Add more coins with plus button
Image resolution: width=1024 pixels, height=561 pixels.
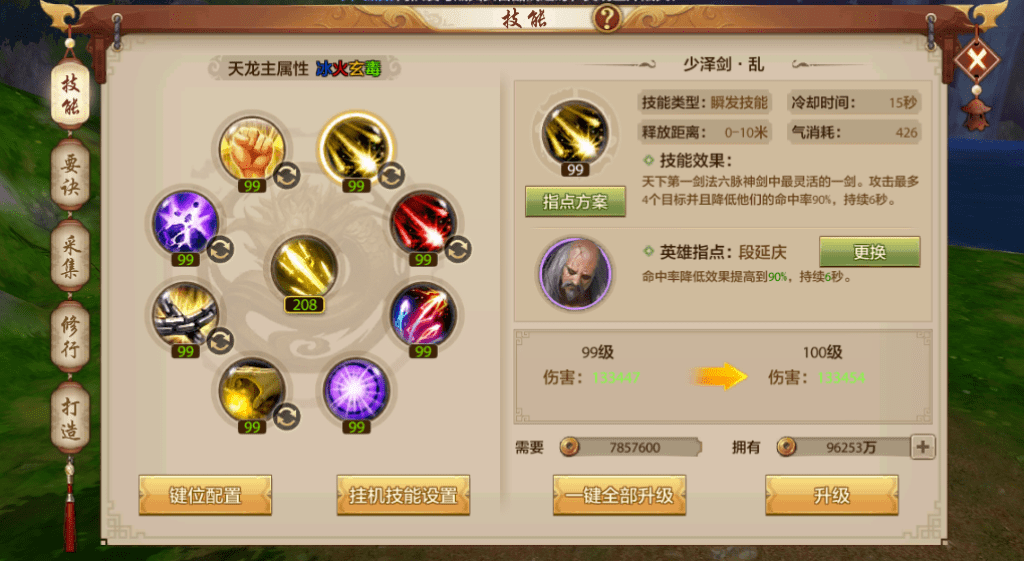coord(923,447)
